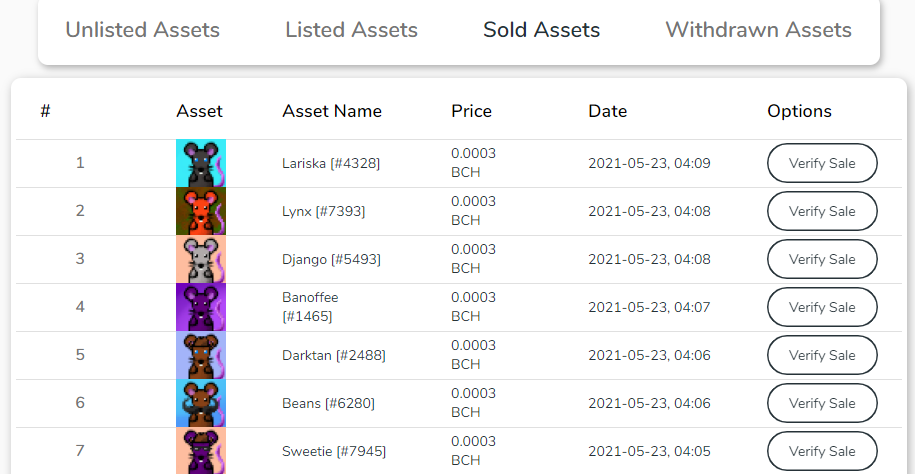Click the Darktan rat thumbnail
Screen dimensions: 915x474
[201, 355]
